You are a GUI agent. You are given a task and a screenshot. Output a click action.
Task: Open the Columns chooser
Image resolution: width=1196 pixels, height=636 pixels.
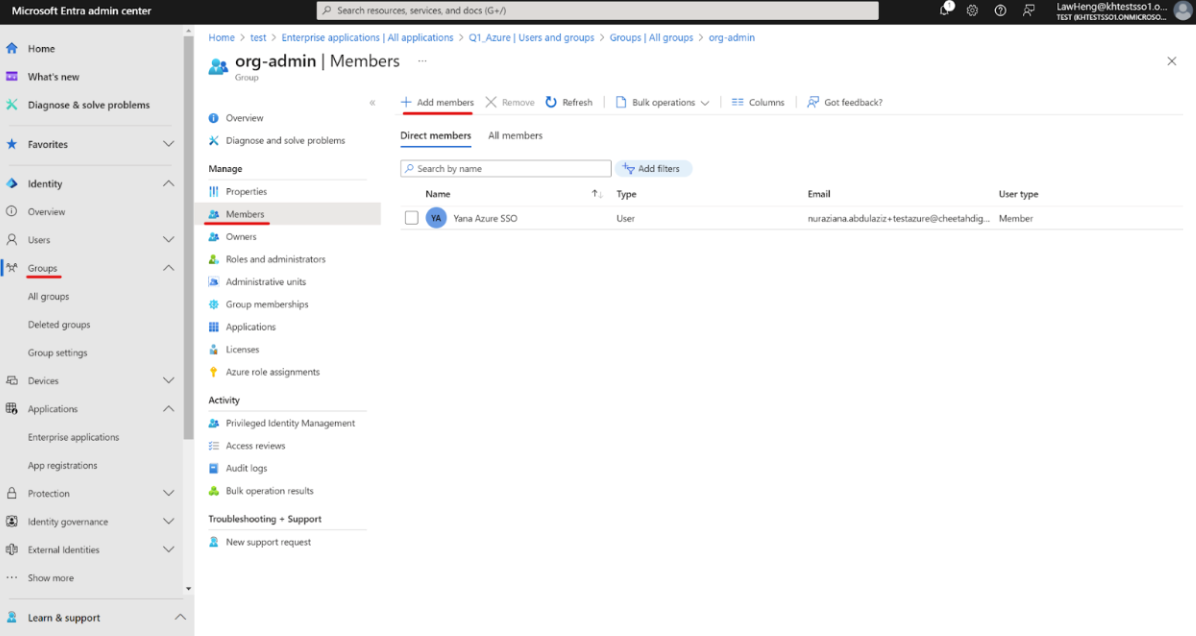coord(758,102)
